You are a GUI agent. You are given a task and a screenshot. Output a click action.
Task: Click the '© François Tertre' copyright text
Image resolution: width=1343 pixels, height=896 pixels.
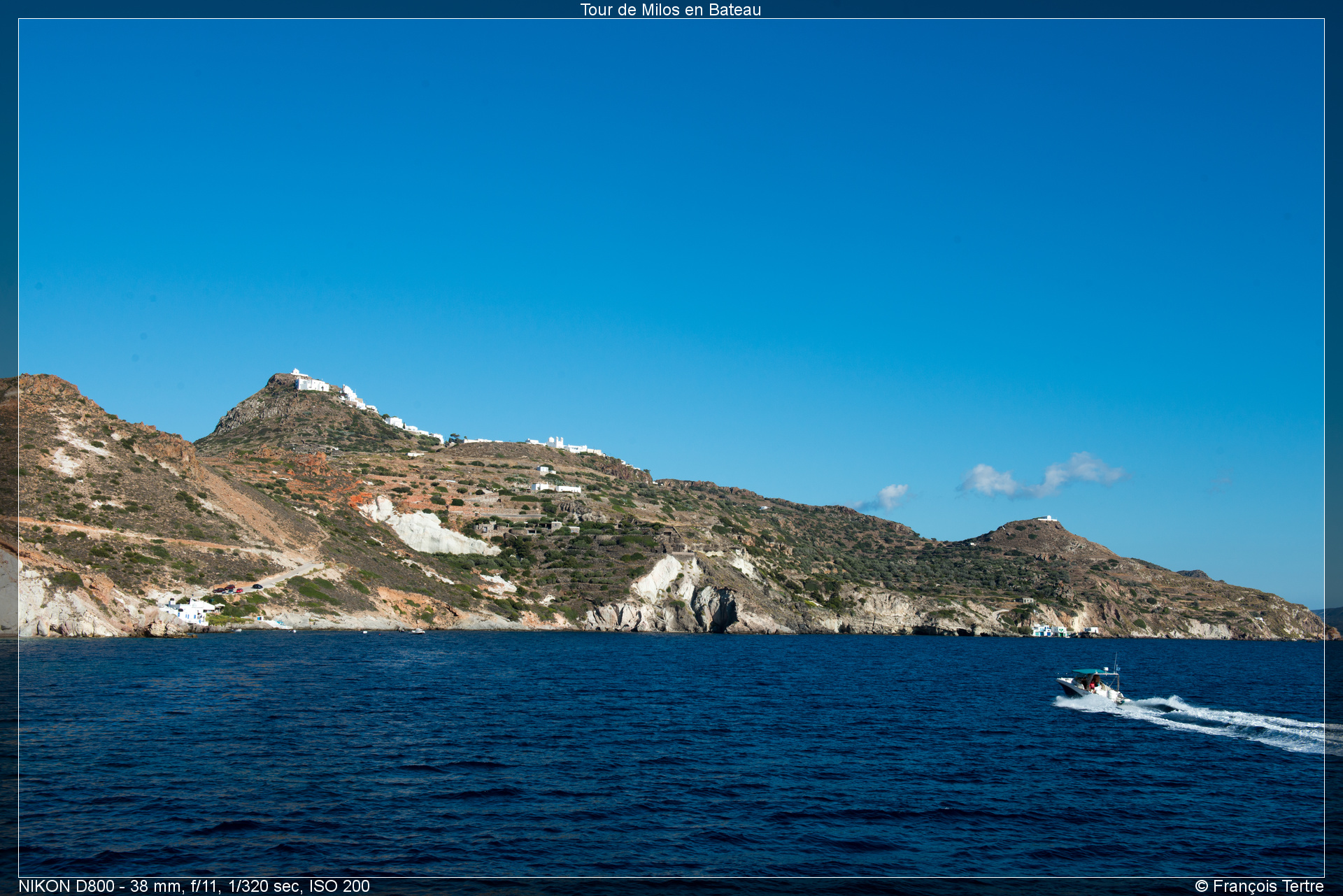point(1259,886)
